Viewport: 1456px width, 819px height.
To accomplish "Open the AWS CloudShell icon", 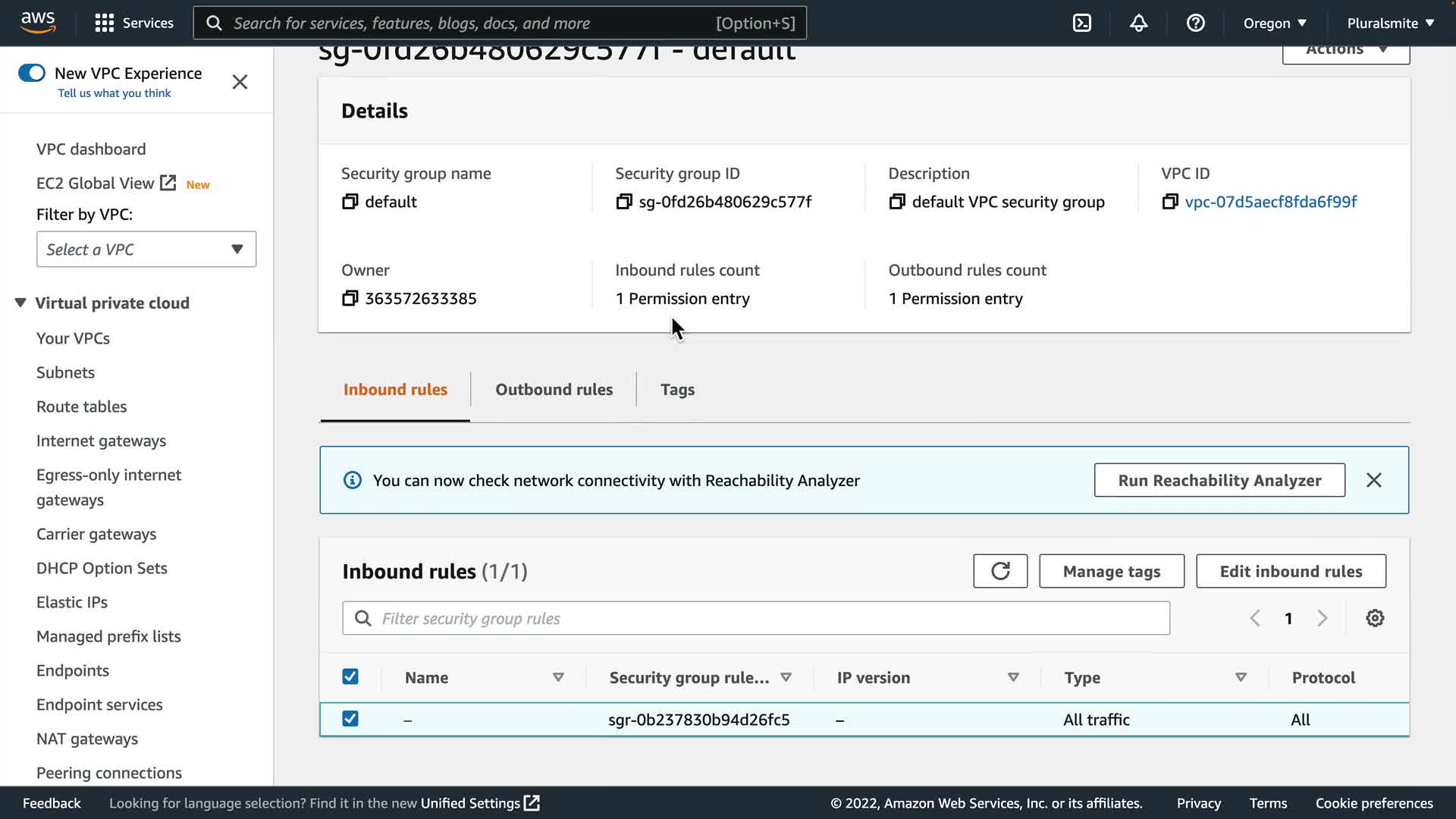I will coord(1082,23).
